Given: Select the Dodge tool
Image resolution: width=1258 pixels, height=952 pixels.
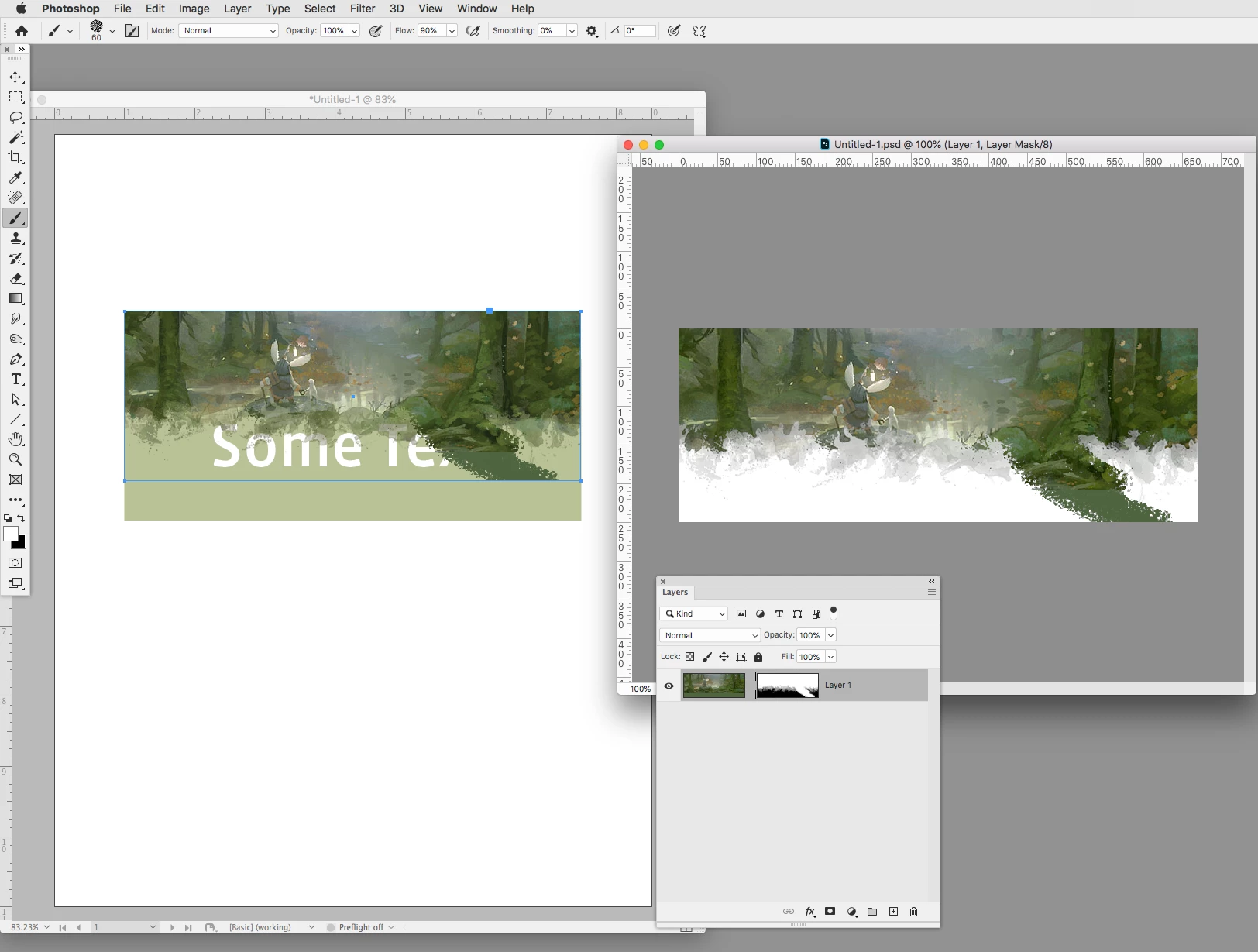Looking at the screenshot, I should pos(15,339).
